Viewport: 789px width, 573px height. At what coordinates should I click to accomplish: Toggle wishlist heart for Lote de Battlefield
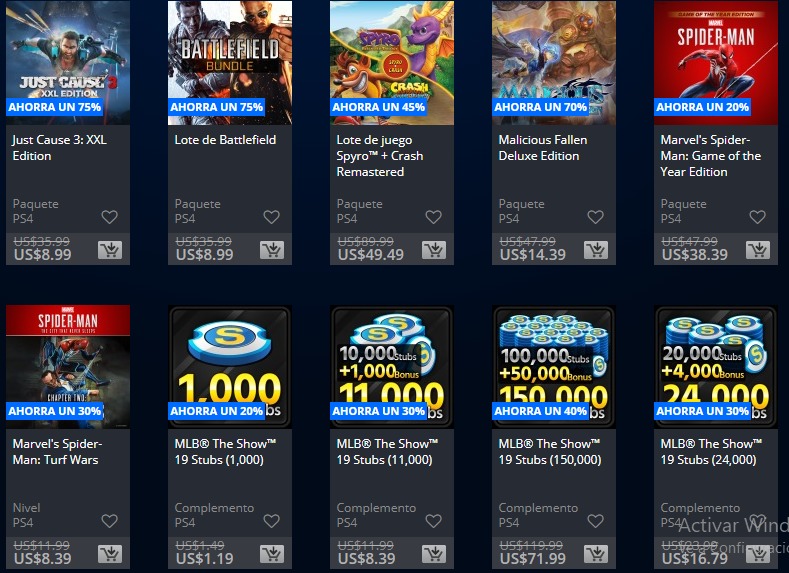[271, 217]
